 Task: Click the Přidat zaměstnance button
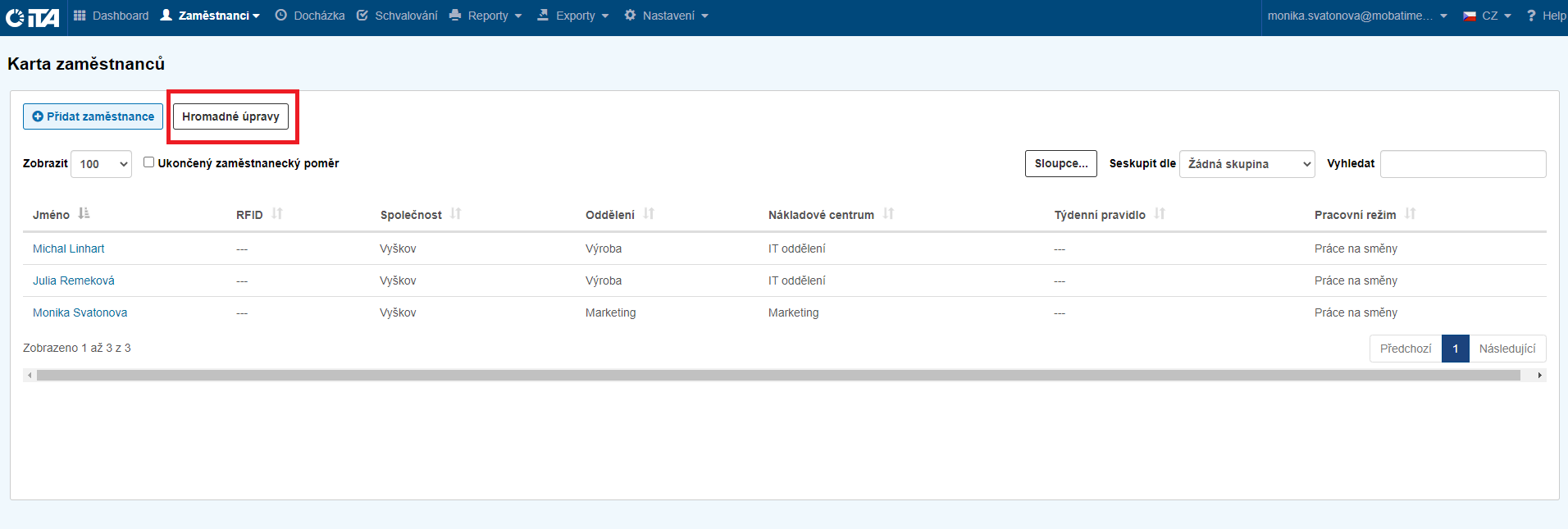click(x=93, y=116)
